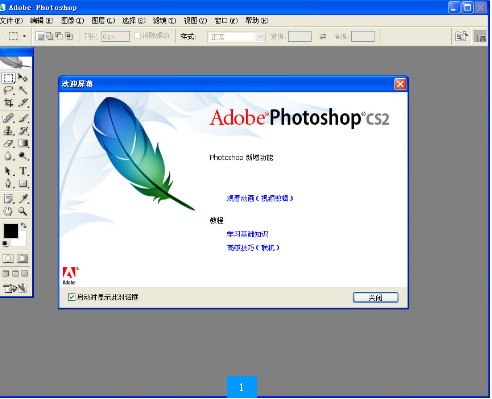The image size is (492, 399).
Task: Open the online tips and tricks link
Action: pos(253,248)
